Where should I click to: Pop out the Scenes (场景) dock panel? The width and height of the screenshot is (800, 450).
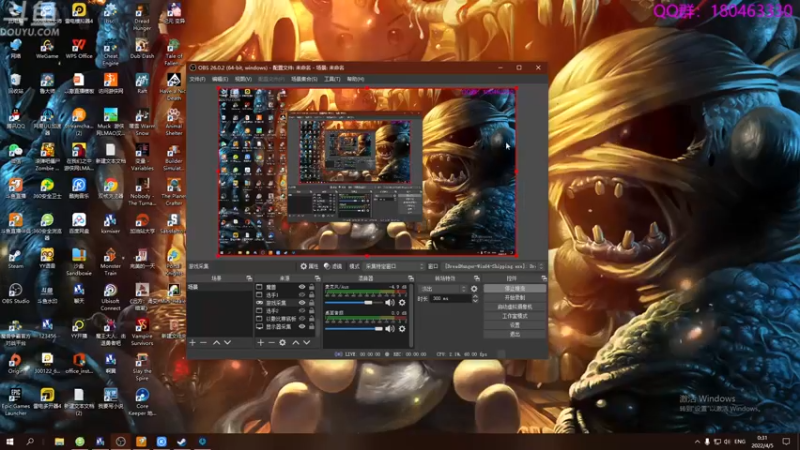249,278
